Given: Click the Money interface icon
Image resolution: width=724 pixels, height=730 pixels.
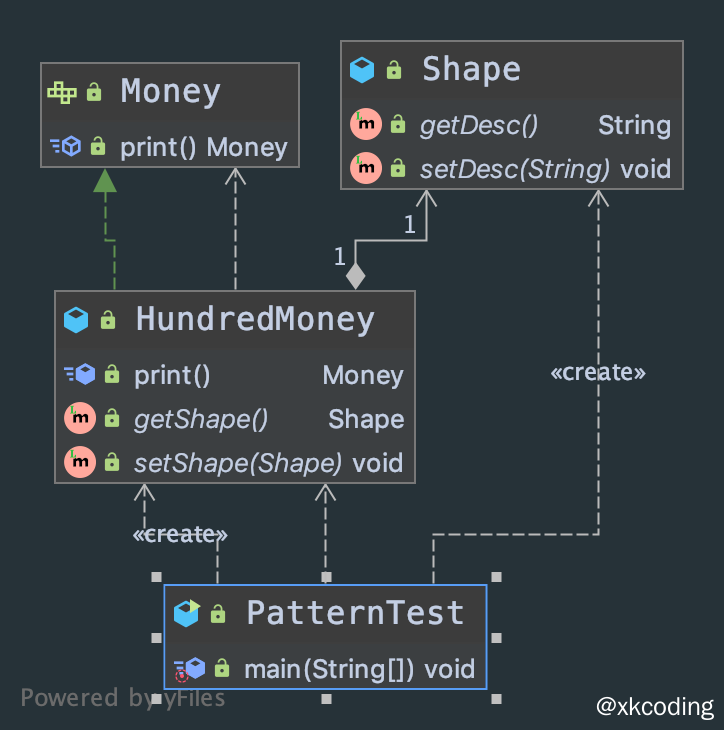Looking at the screenshot, I should [62, 92].
